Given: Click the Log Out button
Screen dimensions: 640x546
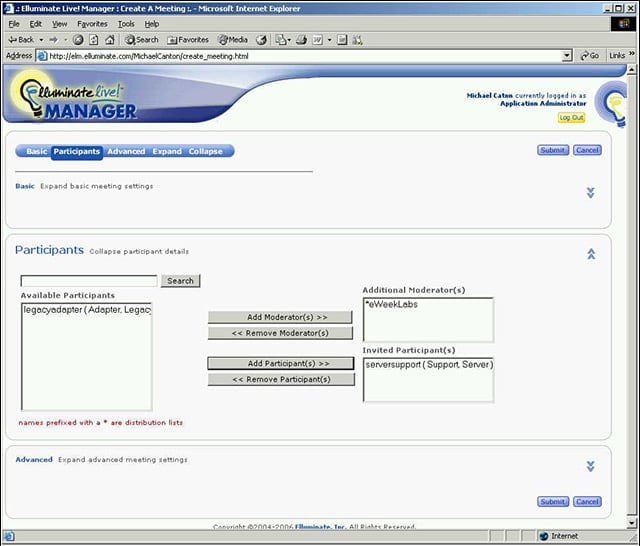Looking at the screenshot, I should click(x=571, y=118).
